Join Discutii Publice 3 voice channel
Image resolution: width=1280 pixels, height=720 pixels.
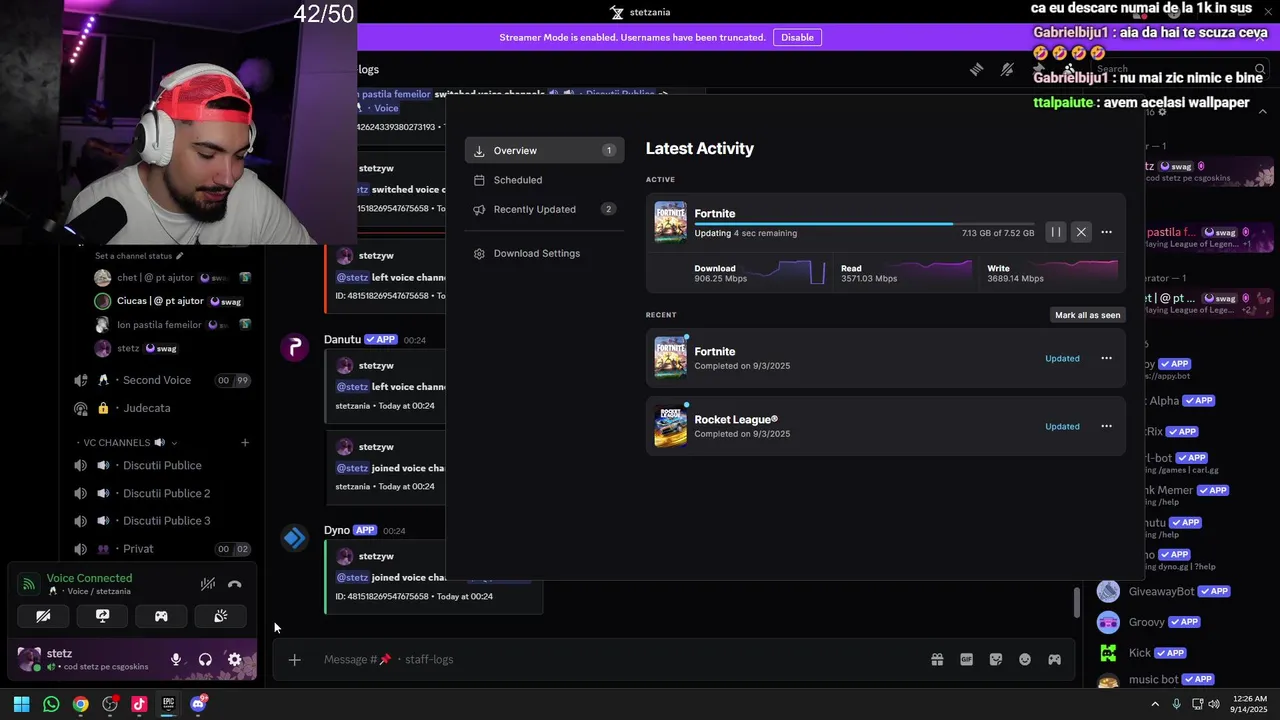tap(163, 521)
